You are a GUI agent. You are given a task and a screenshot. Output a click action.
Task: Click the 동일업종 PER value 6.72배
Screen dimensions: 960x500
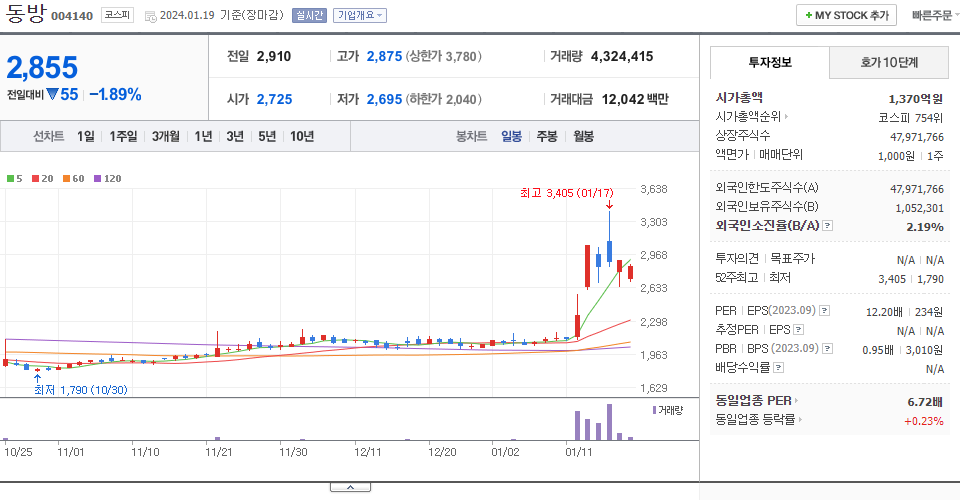pyautogui.click(x=924, y=402)
